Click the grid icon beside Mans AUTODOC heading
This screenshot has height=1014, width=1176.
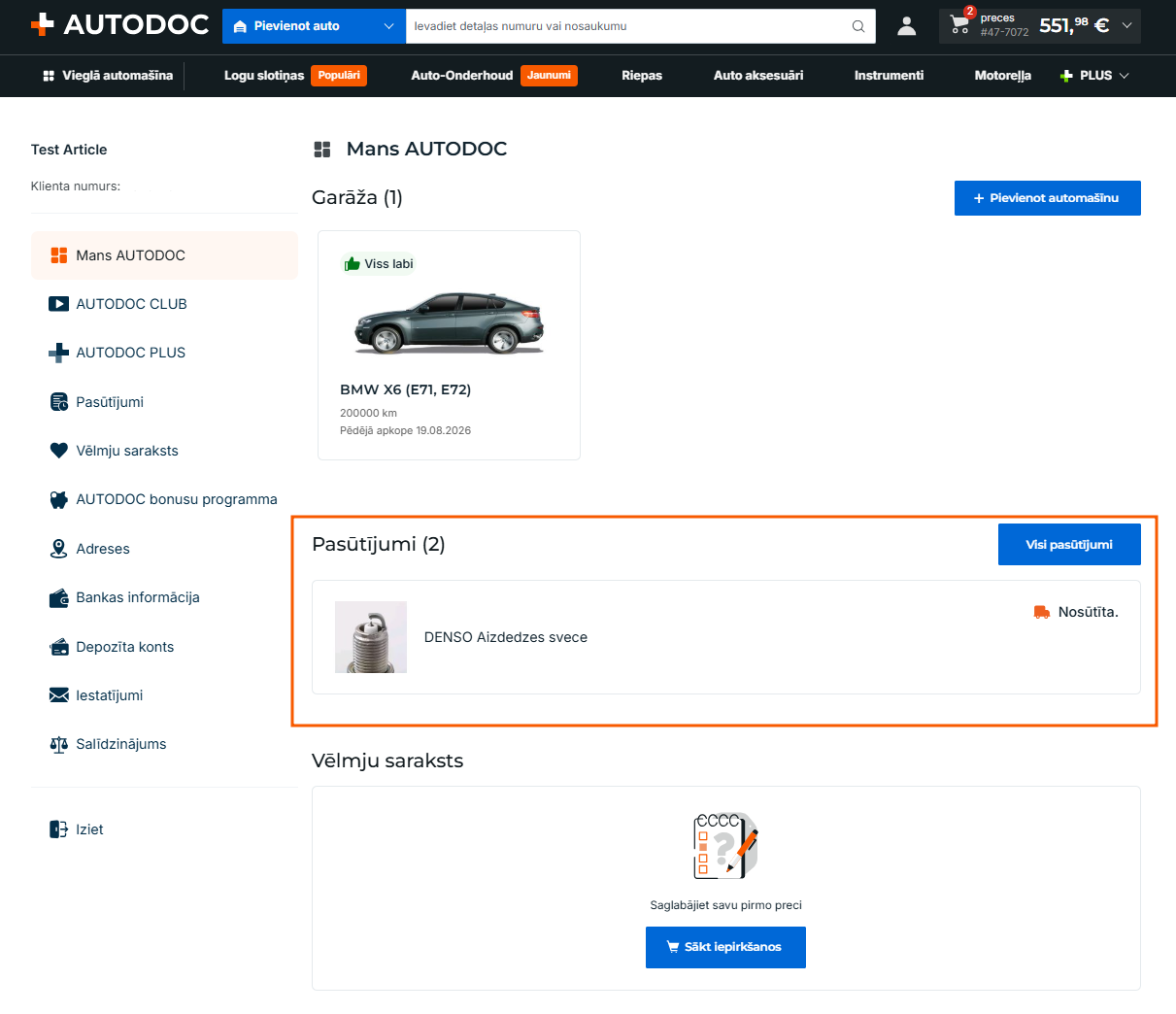point(322,150)
